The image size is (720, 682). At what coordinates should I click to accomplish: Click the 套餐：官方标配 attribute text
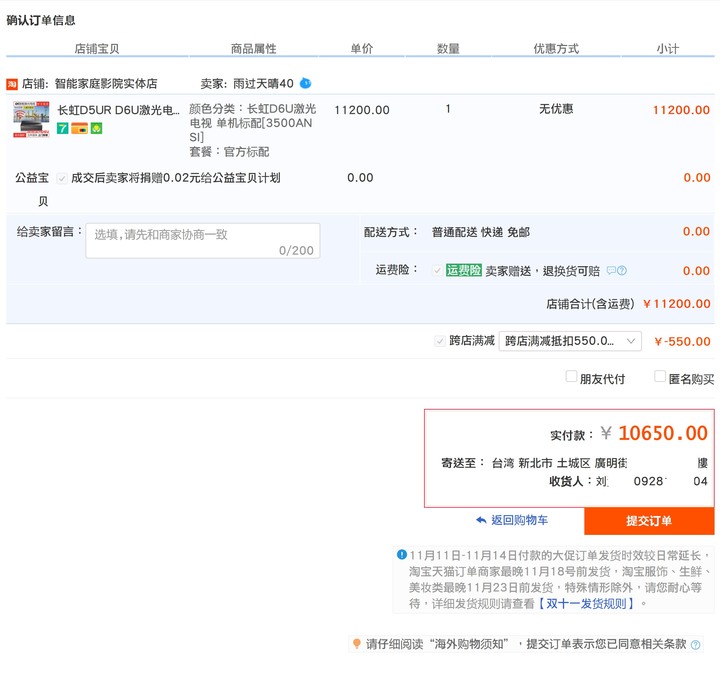click(x=230, y=152)
